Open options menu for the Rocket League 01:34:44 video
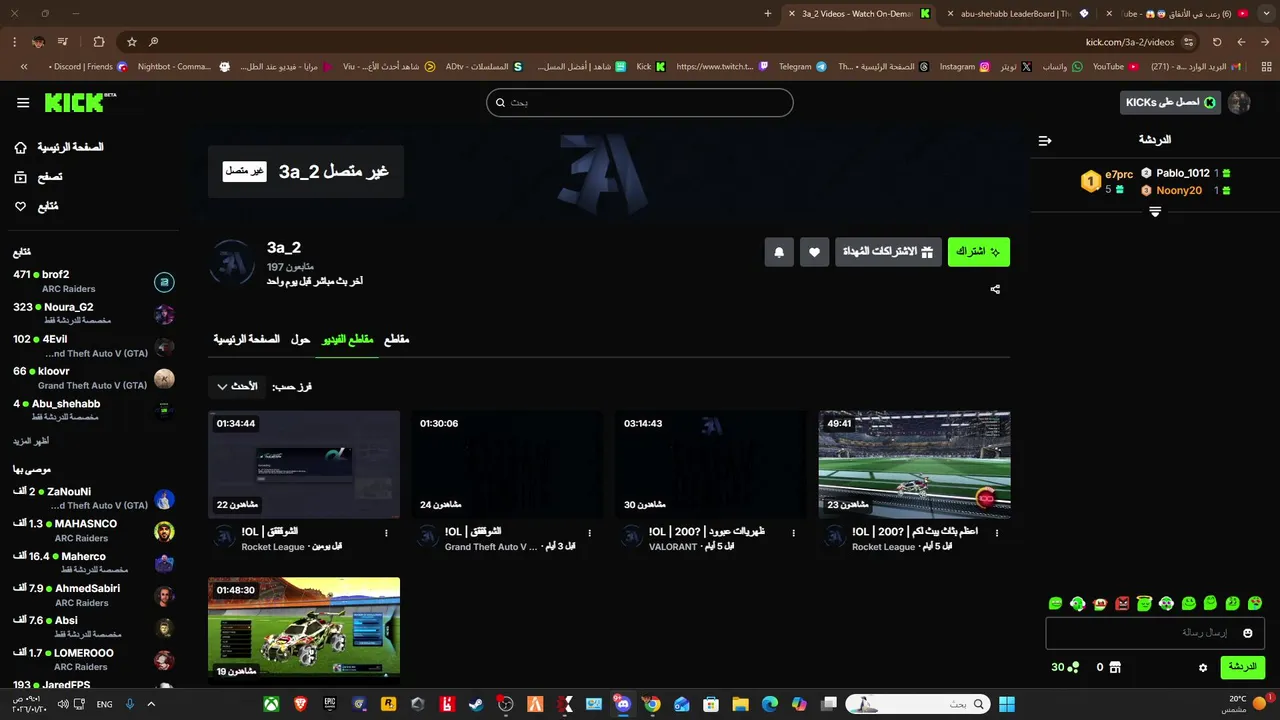This screenshot has height=720, width=1280. pyautogui.click(x=386, y=533)
